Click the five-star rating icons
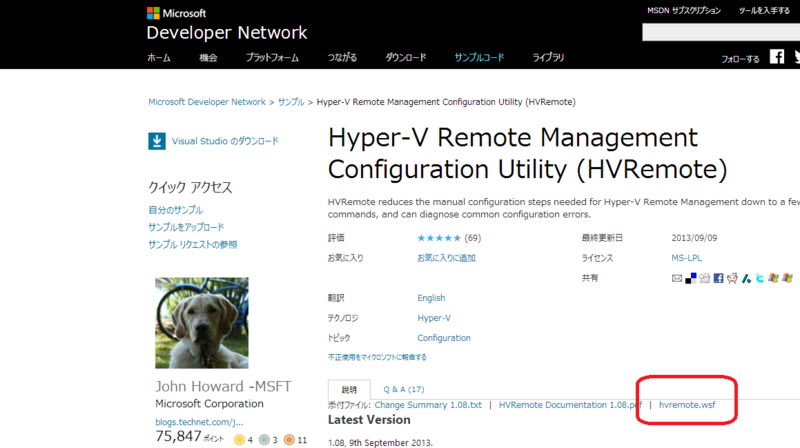Viewport: 800px width, 448px height. (x=439, y=238)
